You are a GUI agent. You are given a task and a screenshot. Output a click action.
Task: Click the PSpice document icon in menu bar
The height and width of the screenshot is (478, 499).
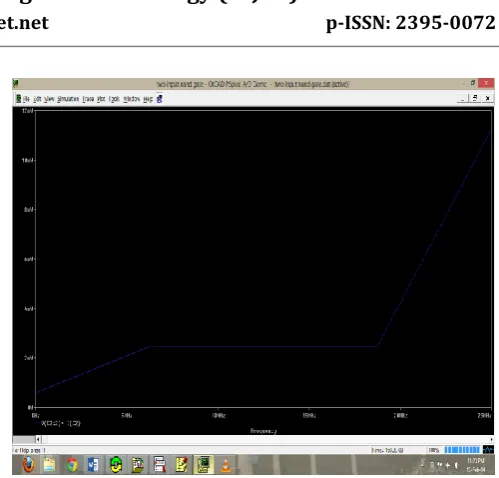point(19,99)
